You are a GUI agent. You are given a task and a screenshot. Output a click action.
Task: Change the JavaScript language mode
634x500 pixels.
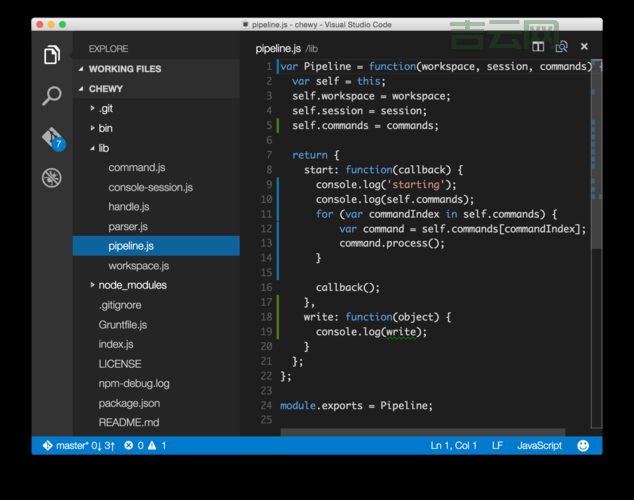[539, 445]
